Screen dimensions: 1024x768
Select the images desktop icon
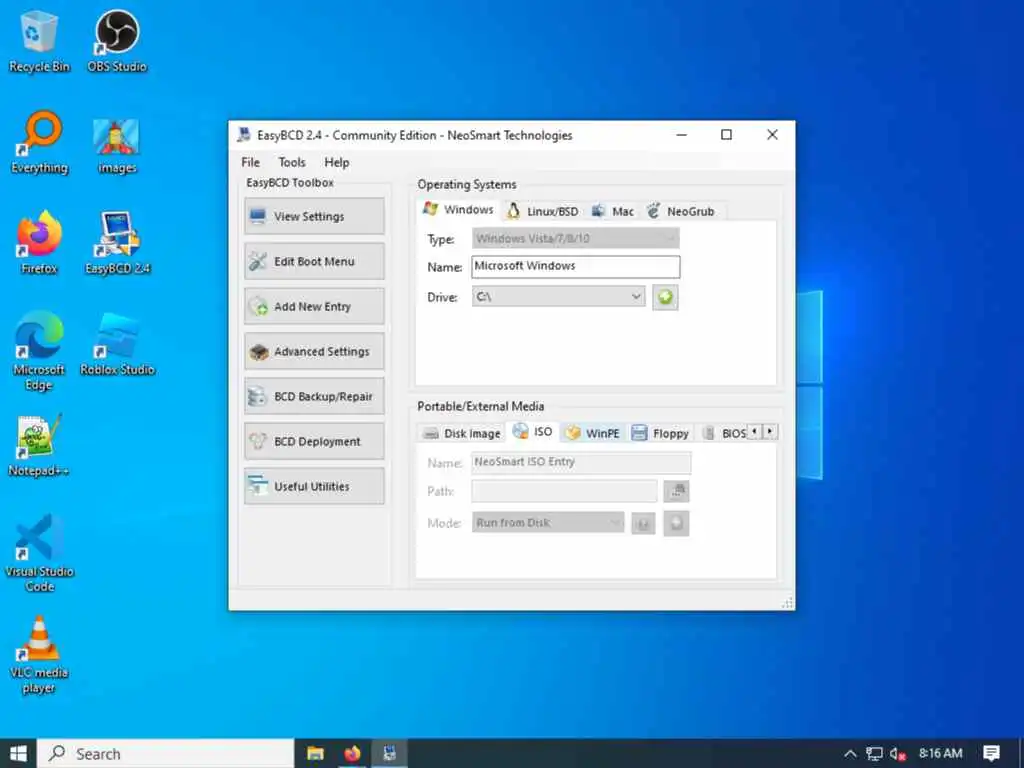[x=117, y=146]
